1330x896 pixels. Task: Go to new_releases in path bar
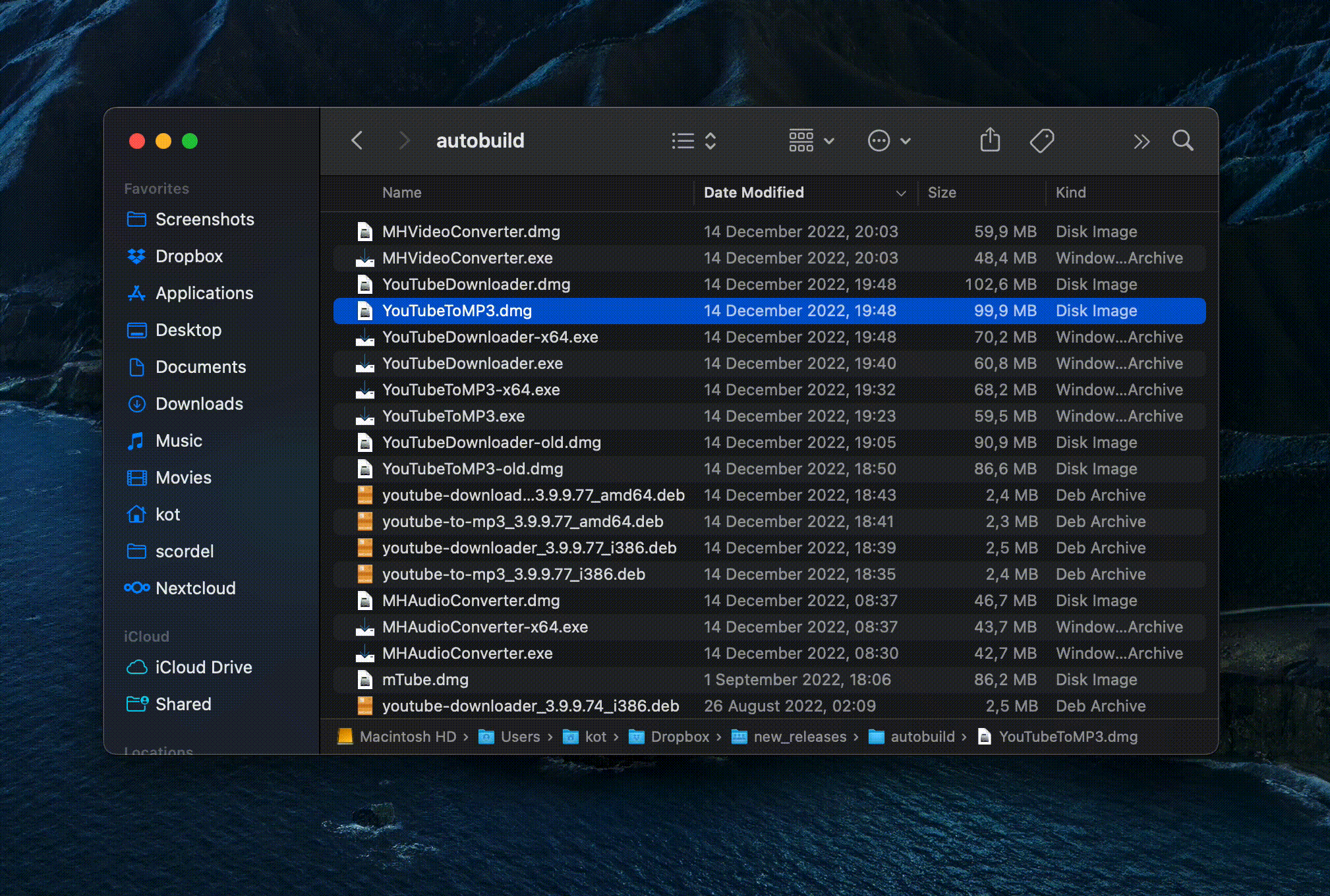click(x=789, y=737)
